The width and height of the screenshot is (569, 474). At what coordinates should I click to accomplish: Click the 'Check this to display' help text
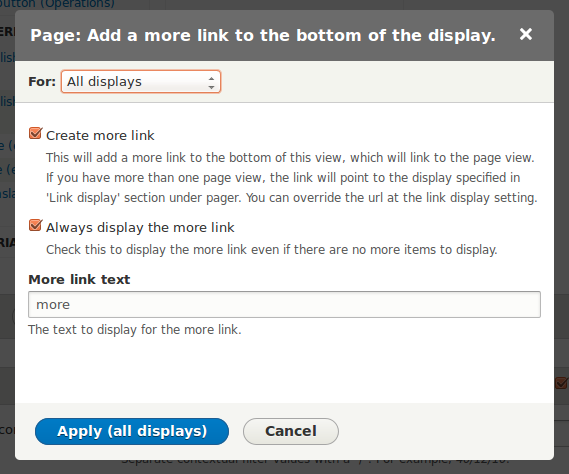(x=271, y=250)
